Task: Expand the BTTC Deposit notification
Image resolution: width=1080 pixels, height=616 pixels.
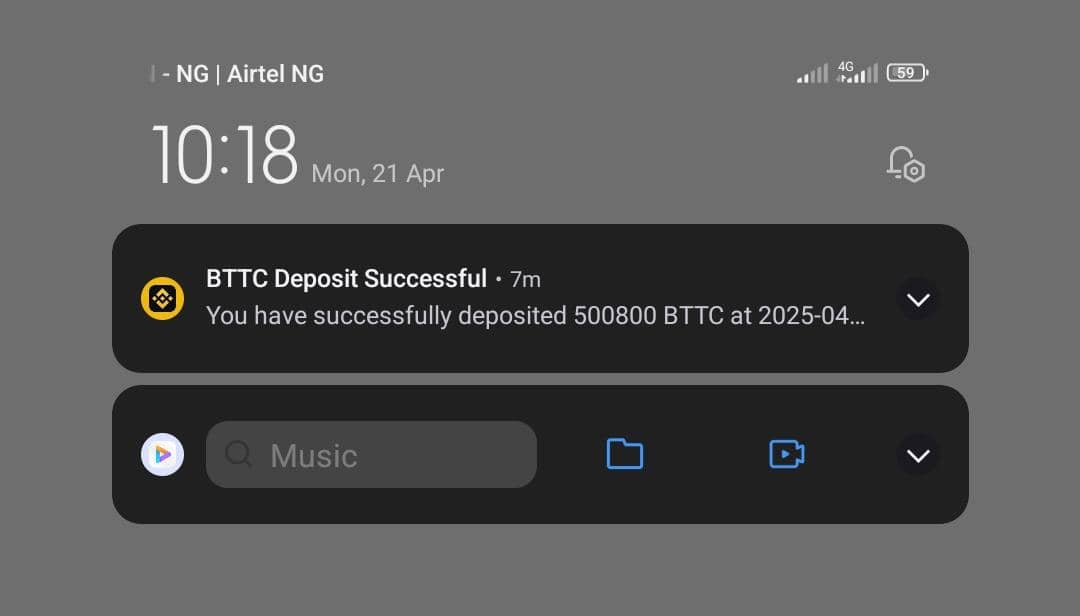Action: [x=918, y=300]
